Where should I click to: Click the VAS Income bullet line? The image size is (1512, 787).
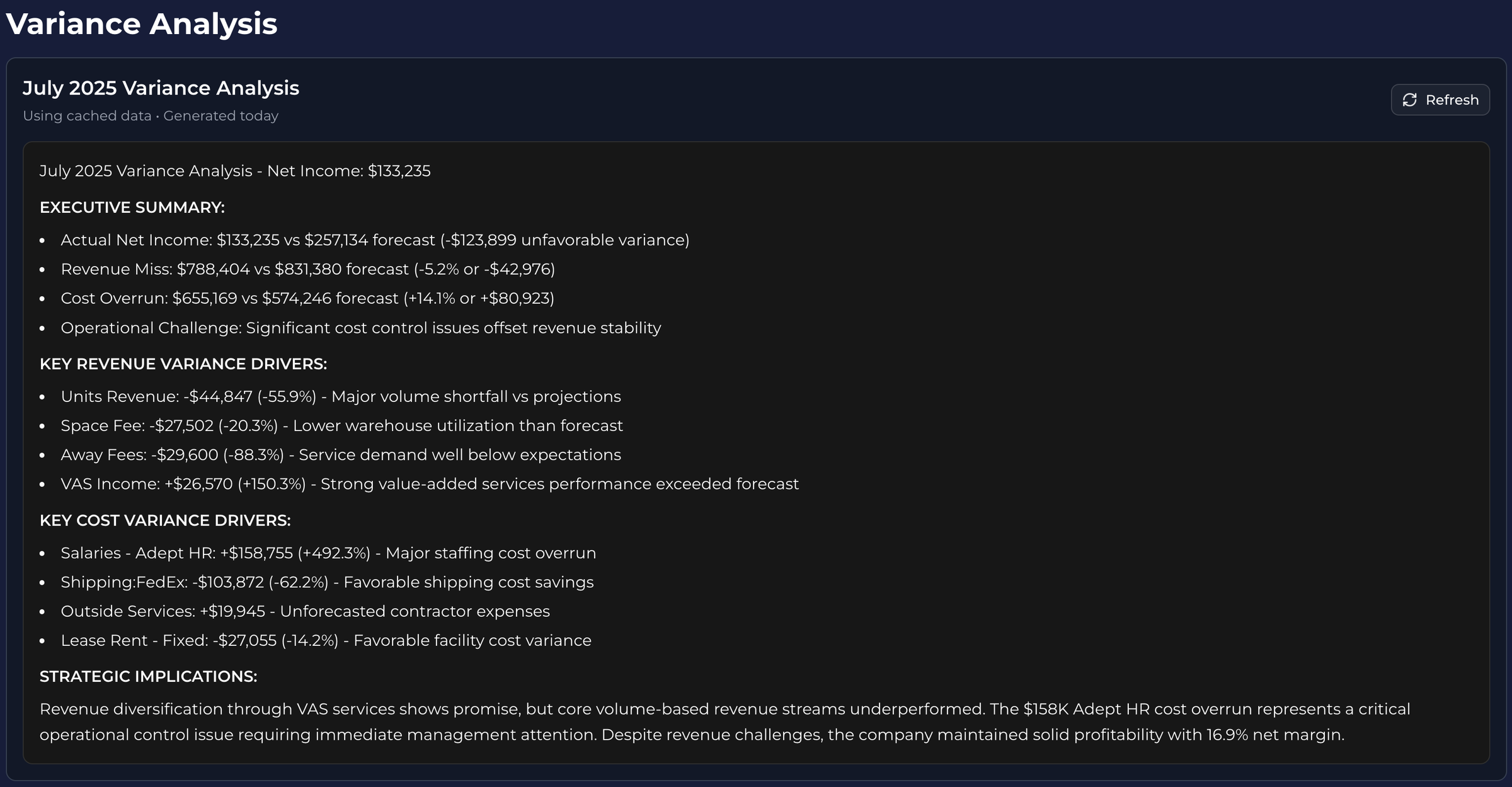tap(430, 484)
